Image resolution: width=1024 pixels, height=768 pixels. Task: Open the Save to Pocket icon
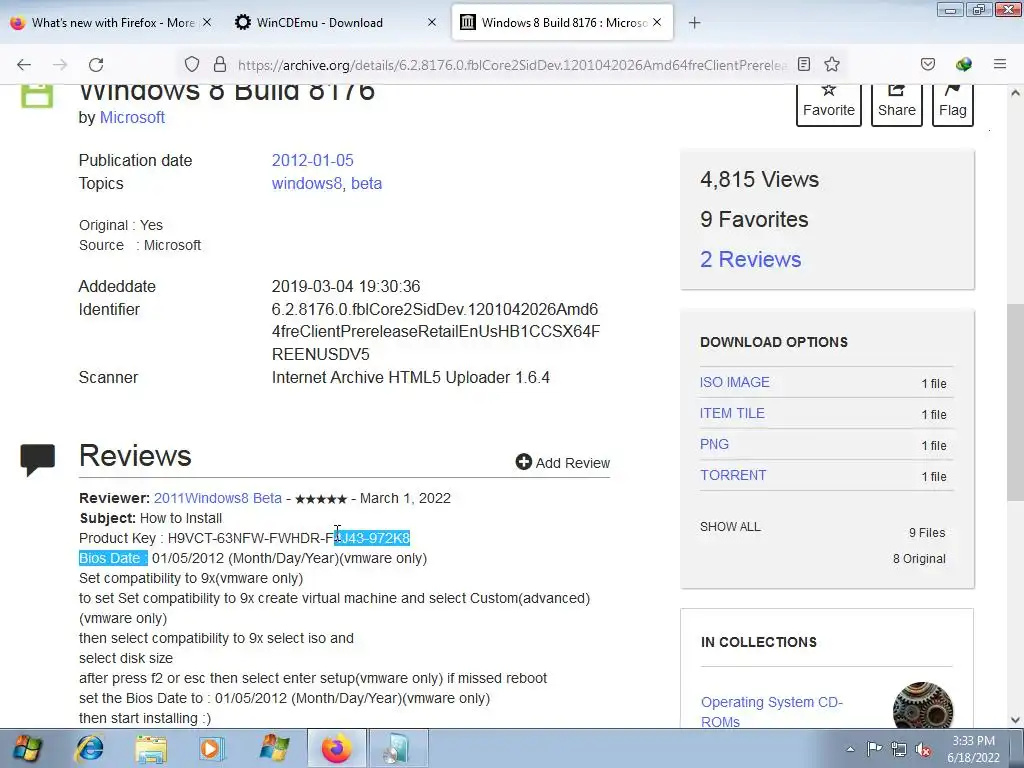(x=928, y=64)
